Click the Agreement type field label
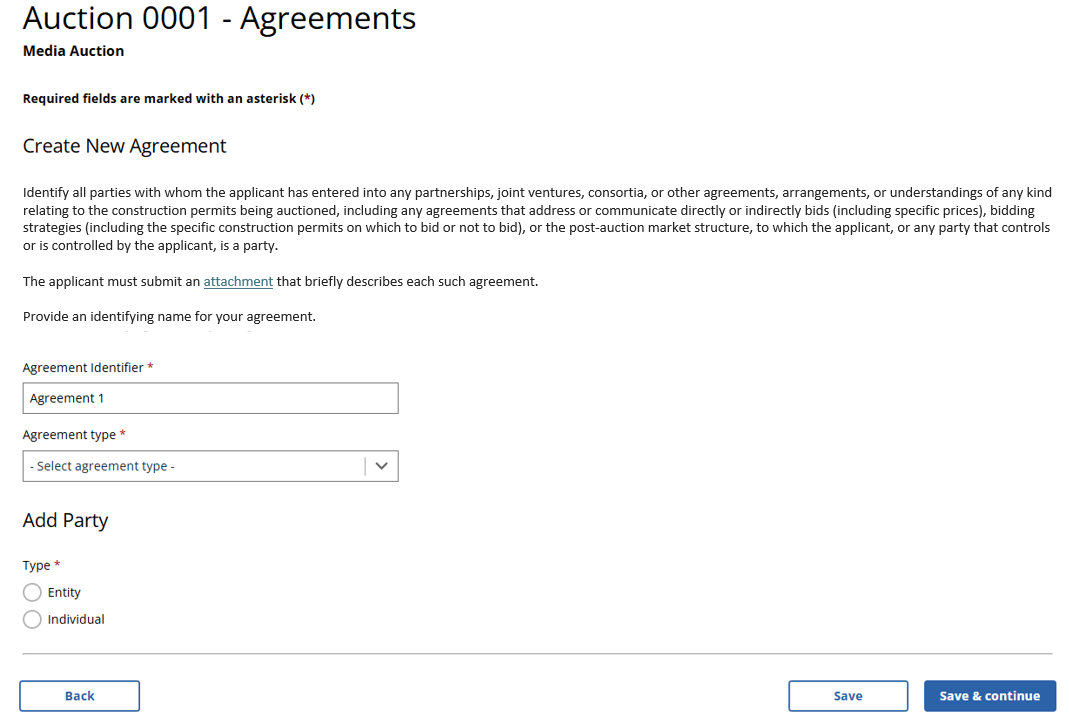 (x=69, y=435)
